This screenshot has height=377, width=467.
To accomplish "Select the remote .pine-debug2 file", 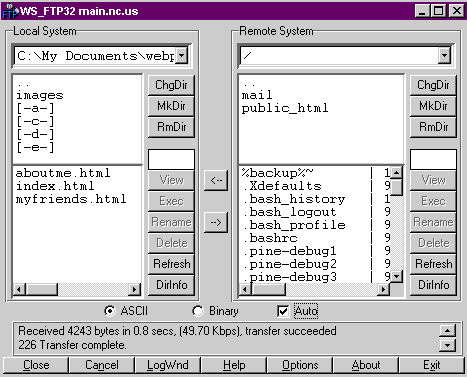I will point(289,264).
